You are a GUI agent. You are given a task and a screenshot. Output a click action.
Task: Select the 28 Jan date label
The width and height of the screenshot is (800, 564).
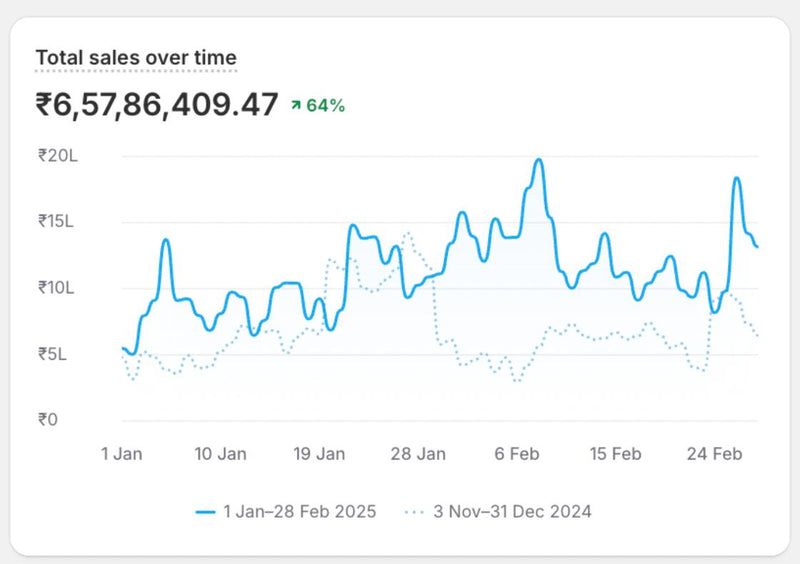(x=418, y=454)
